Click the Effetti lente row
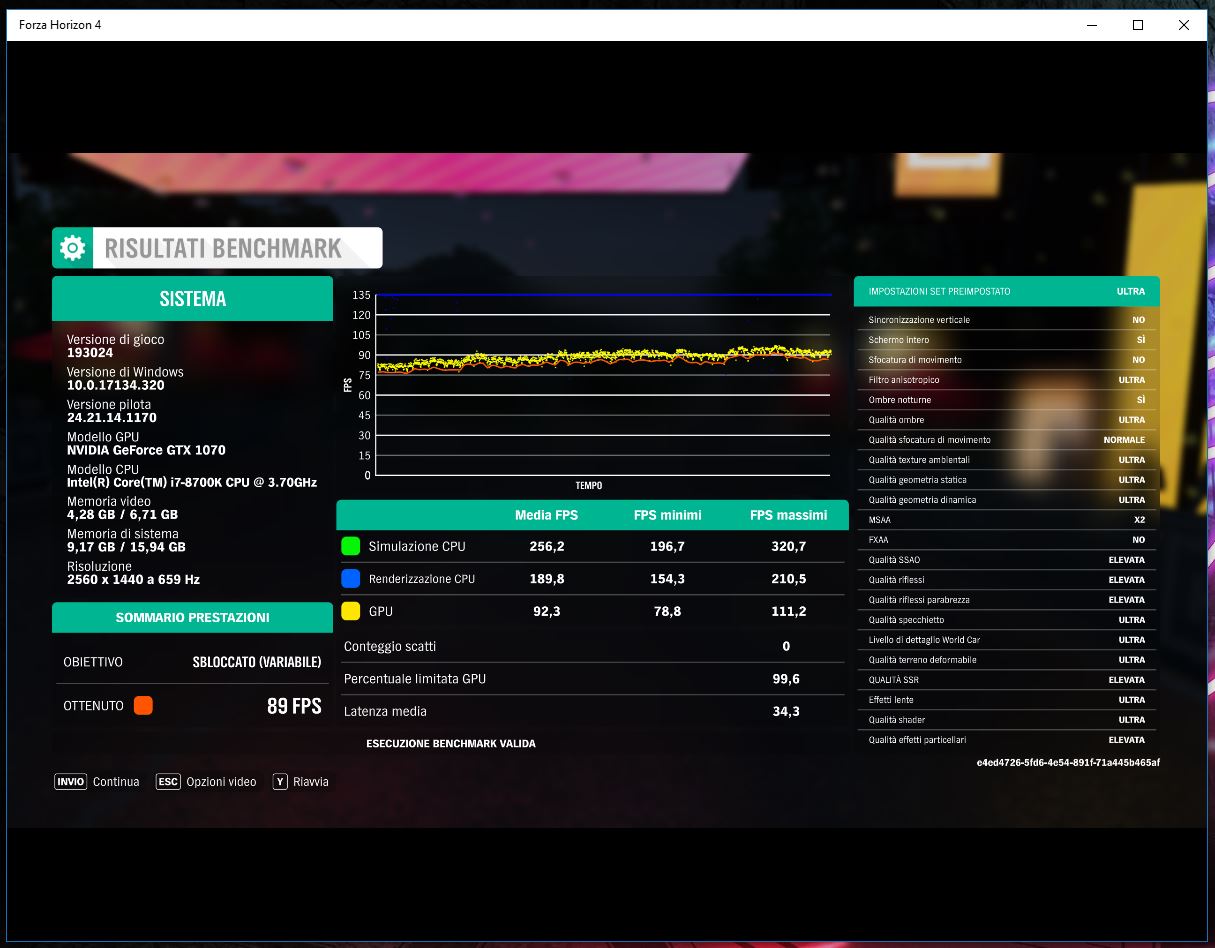1215x948 pixels. pyautogui.click(x=1007, y=700)
